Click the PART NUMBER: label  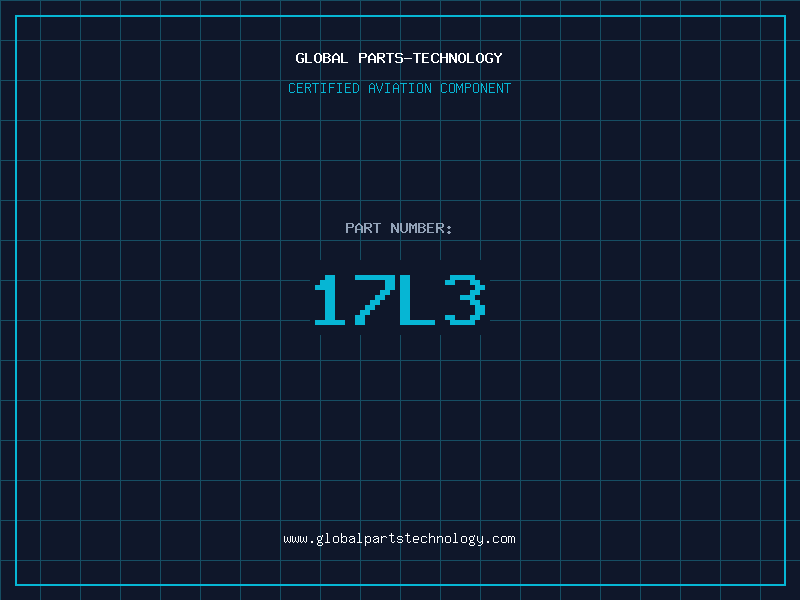(399, 228)
